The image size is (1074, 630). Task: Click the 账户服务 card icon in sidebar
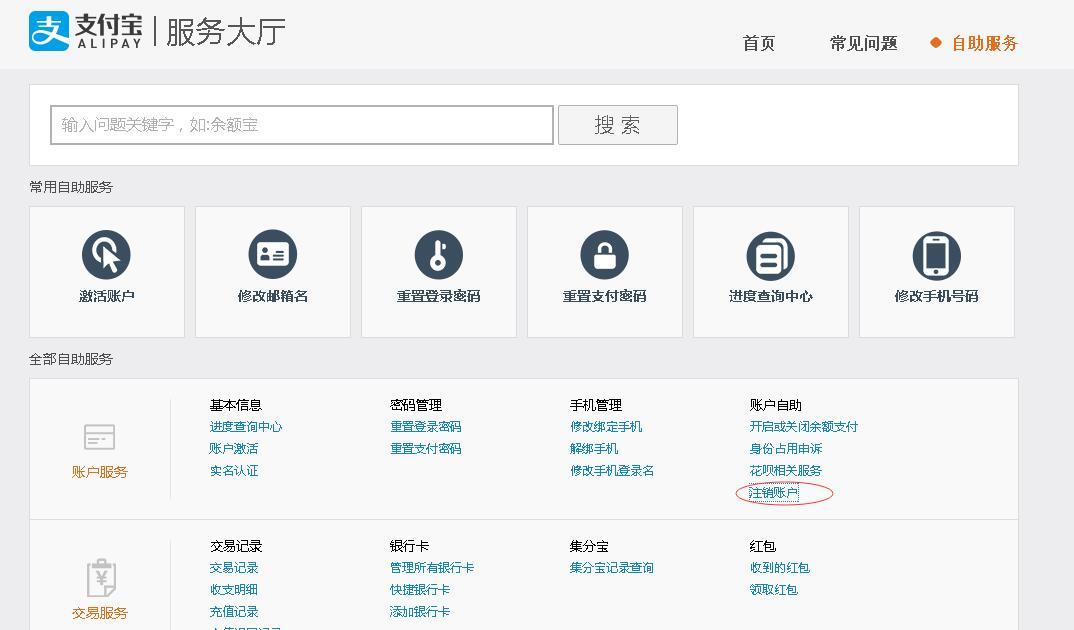pyautogui.click(x=99, y=436)
